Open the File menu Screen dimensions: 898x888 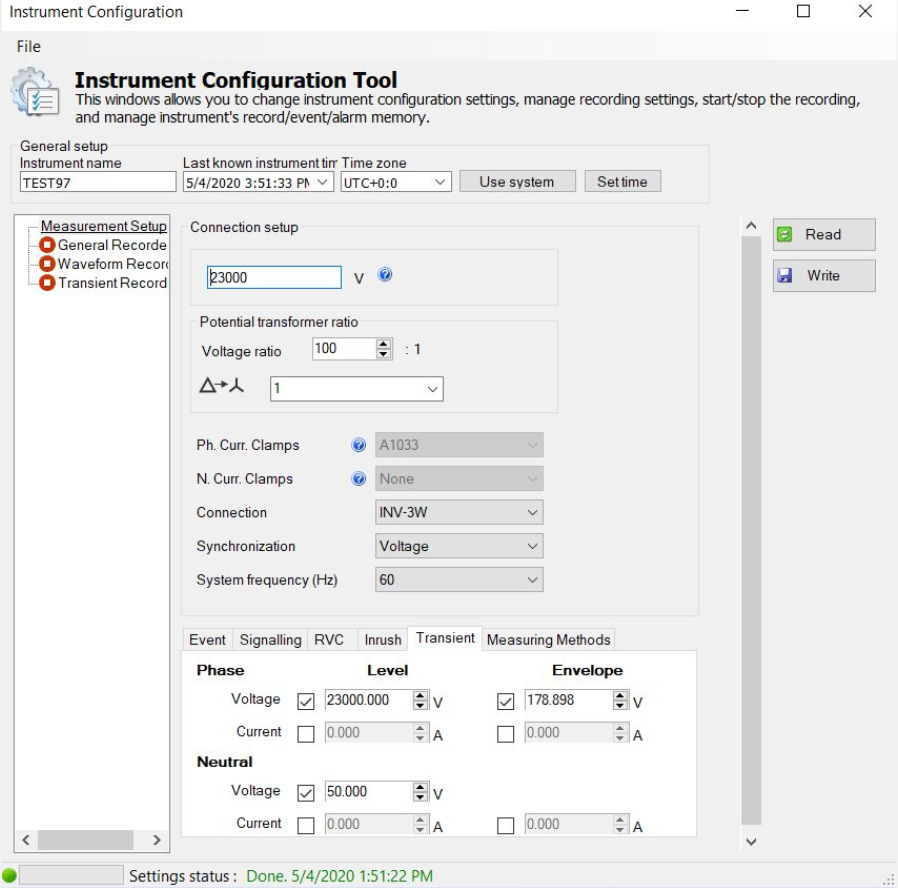point(29,47)
